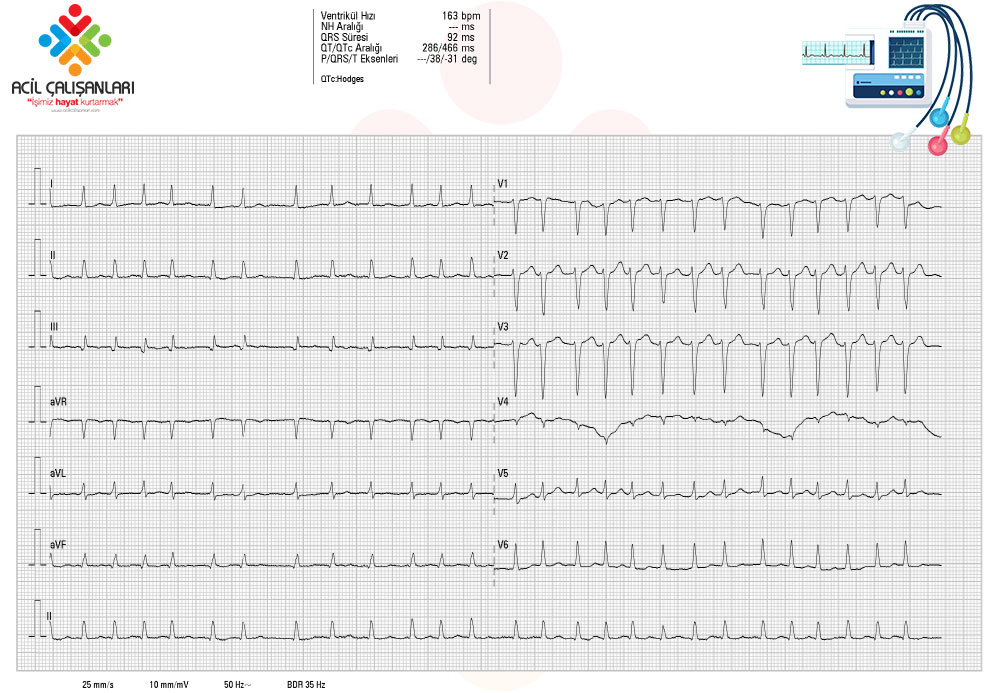Open the ACİL ÇALIŞANLARI title text

73,88
